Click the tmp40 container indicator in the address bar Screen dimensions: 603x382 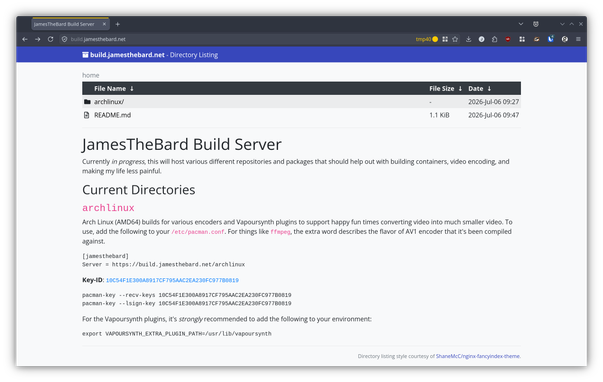tap(426, 39)
